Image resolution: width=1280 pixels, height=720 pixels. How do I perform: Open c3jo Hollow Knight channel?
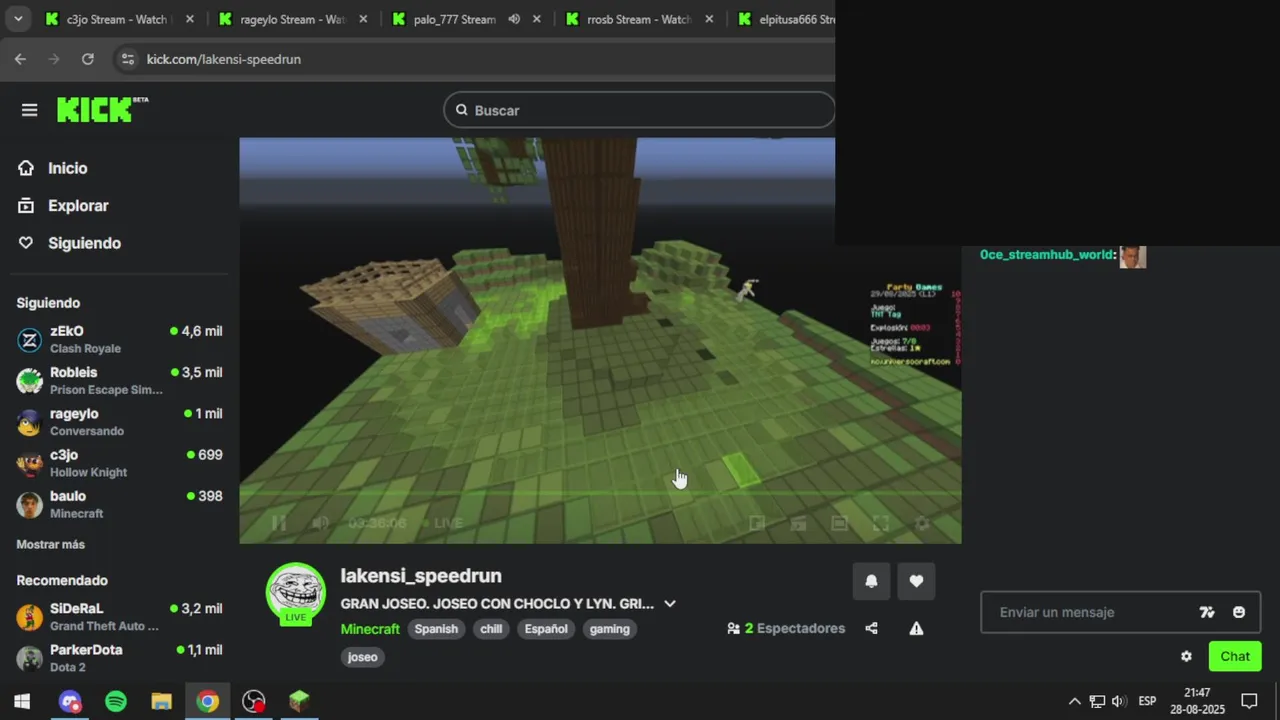click(119, 463)
